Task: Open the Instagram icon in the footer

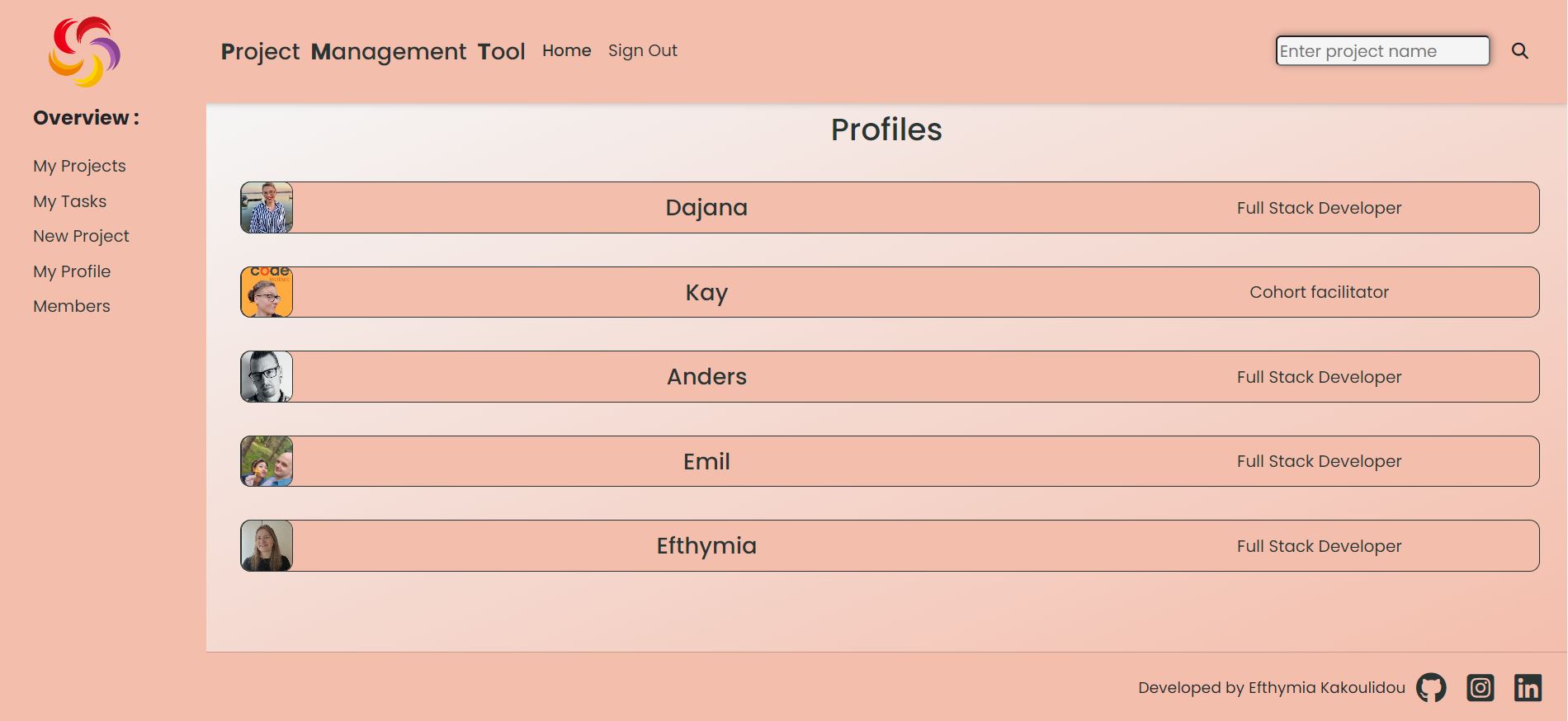Action: [1480, 687]
